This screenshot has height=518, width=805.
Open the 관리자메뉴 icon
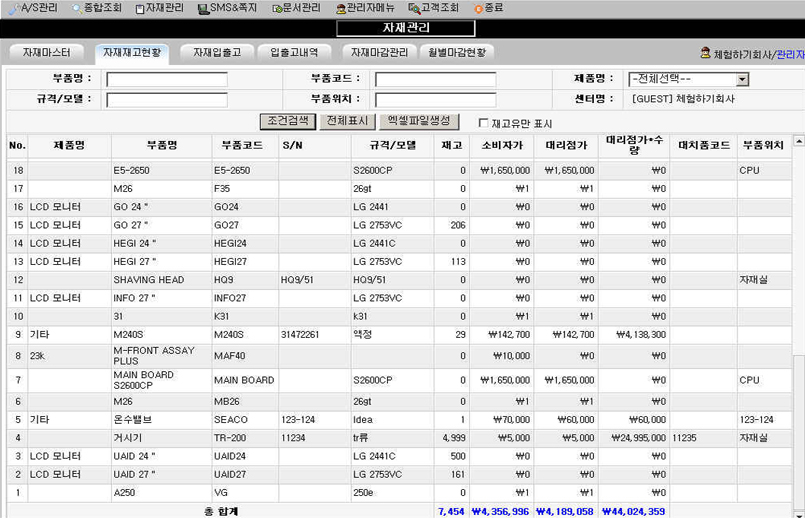coord(339,8)
